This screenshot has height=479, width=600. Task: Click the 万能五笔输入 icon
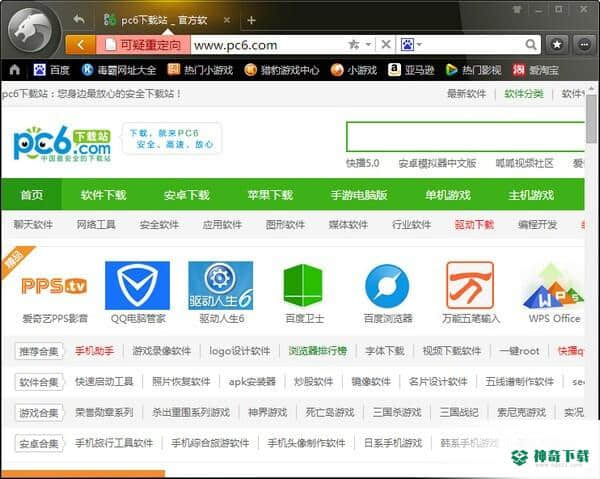(x=470, y=285)
